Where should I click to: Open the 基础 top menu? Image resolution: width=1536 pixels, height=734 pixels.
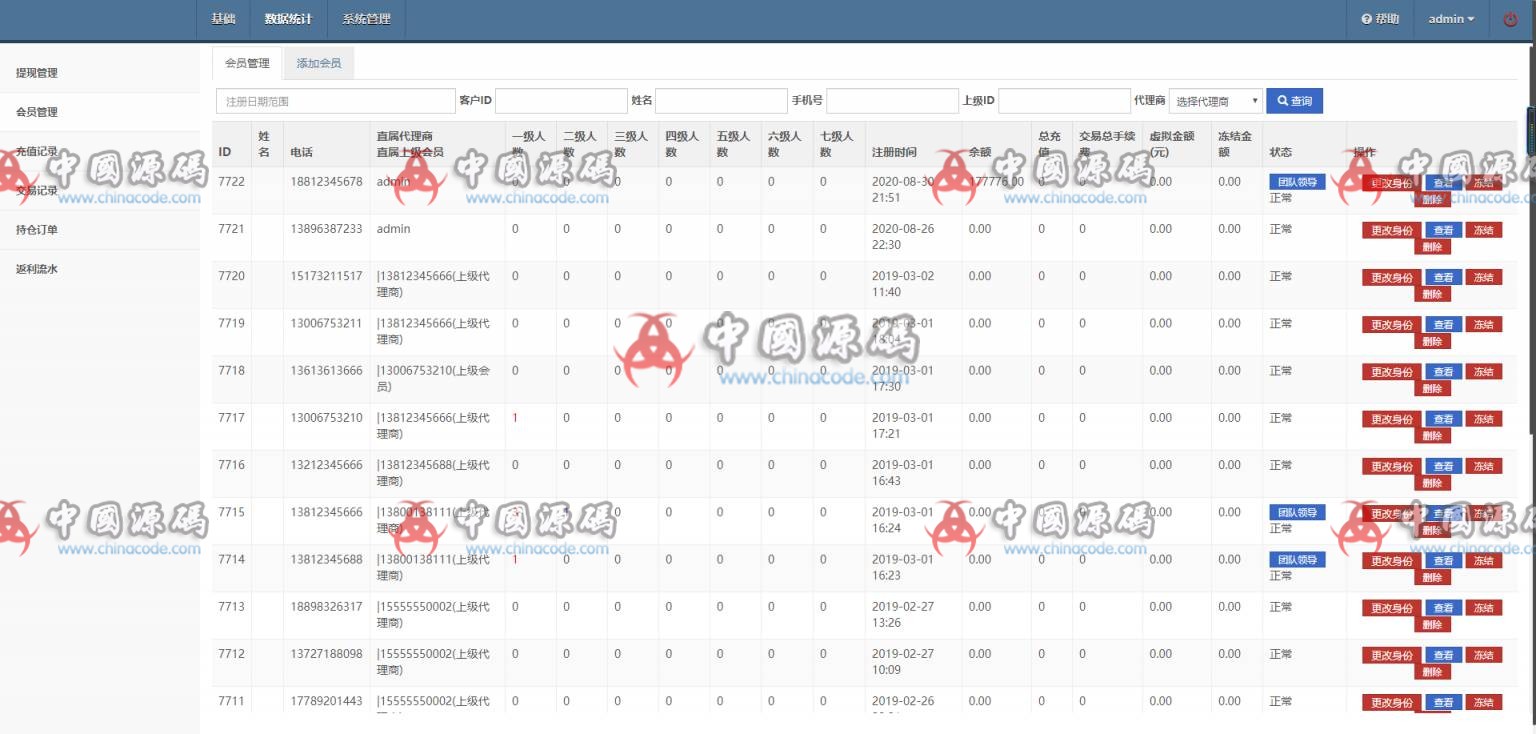(x=223, y=19)
